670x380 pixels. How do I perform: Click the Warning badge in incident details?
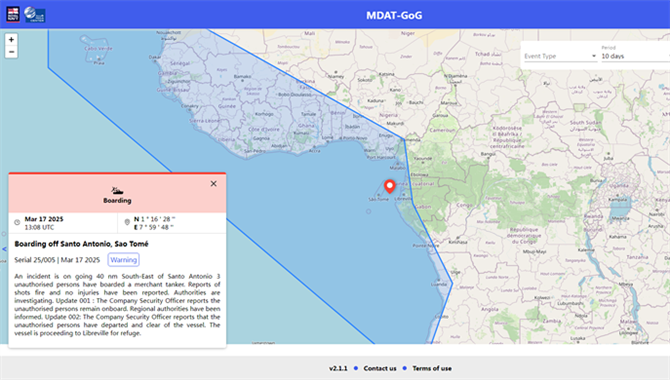click(123, 259)
